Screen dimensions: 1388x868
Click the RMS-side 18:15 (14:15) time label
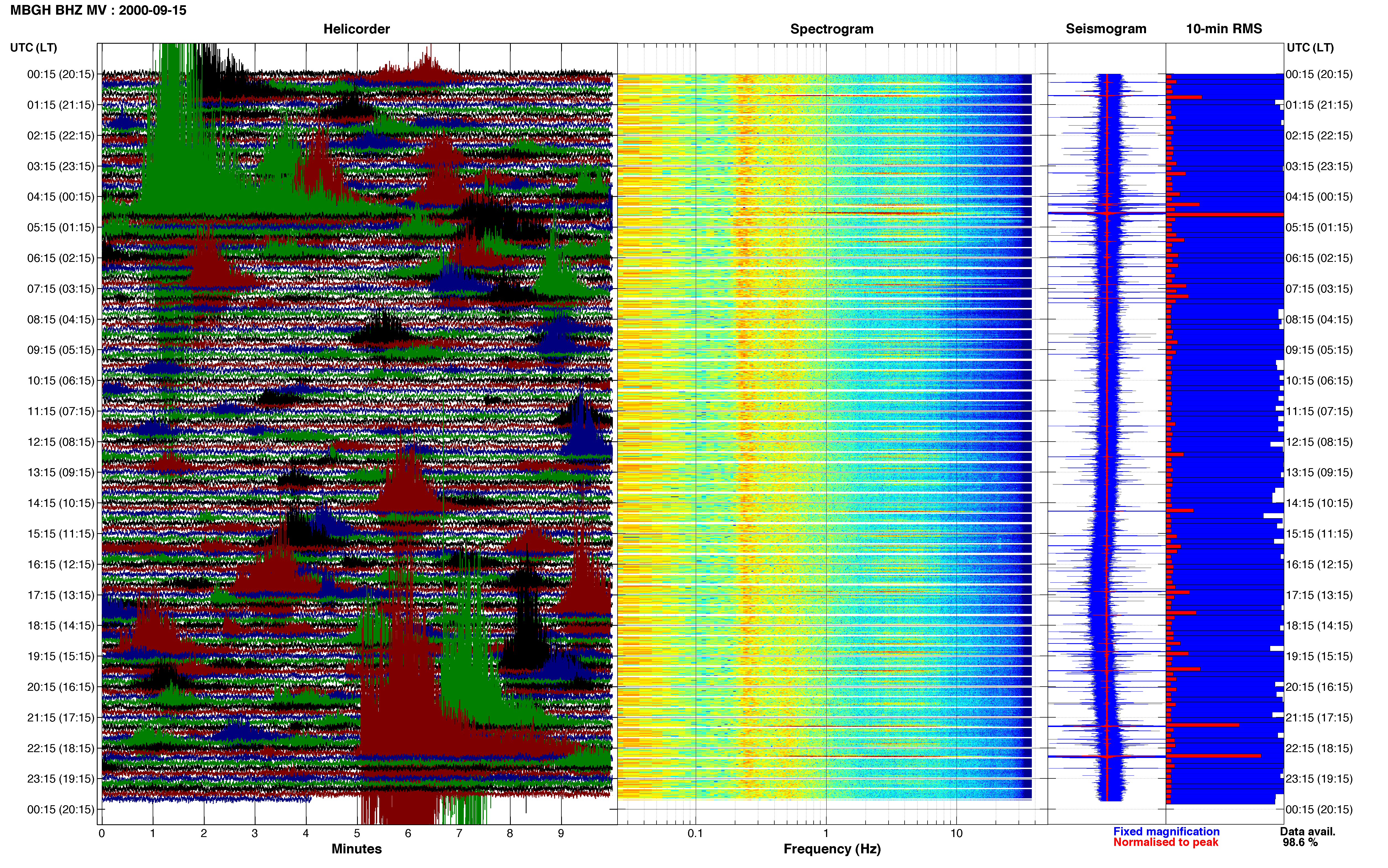point(1319,626)
